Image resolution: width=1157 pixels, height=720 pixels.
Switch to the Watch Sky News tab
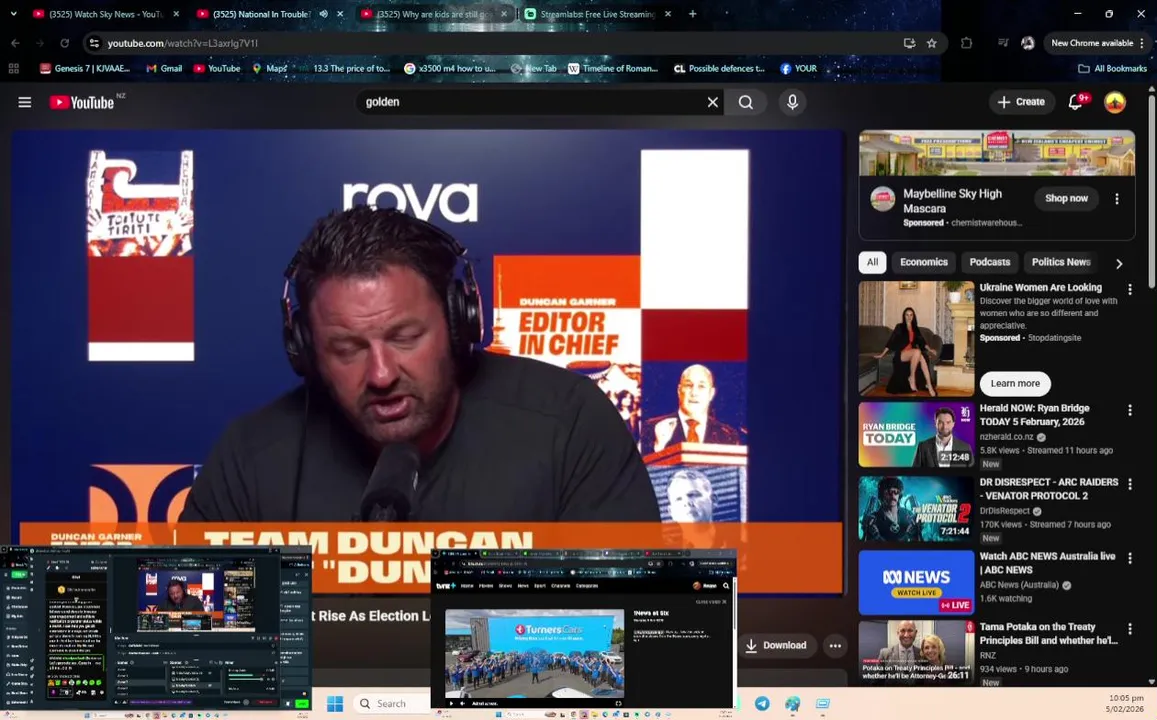pos(107,14)
